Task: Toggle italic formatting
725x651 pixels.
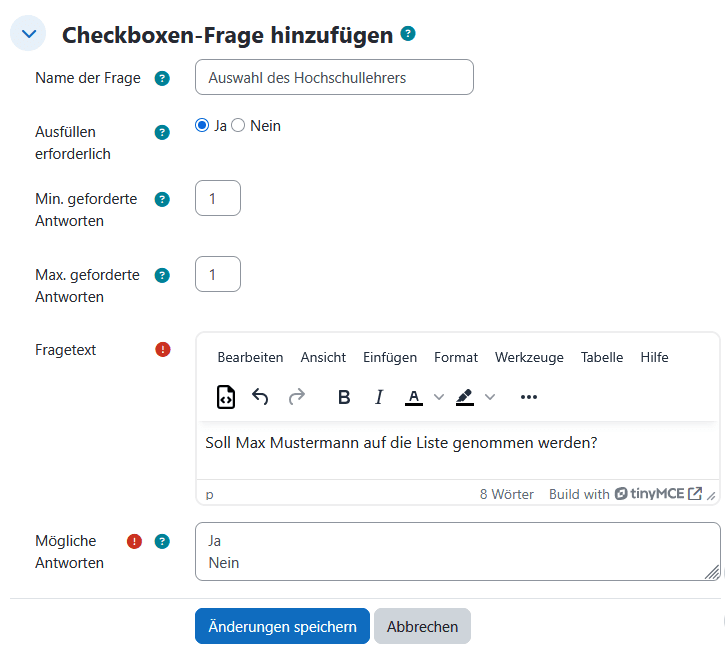Action: click(379, 397)
